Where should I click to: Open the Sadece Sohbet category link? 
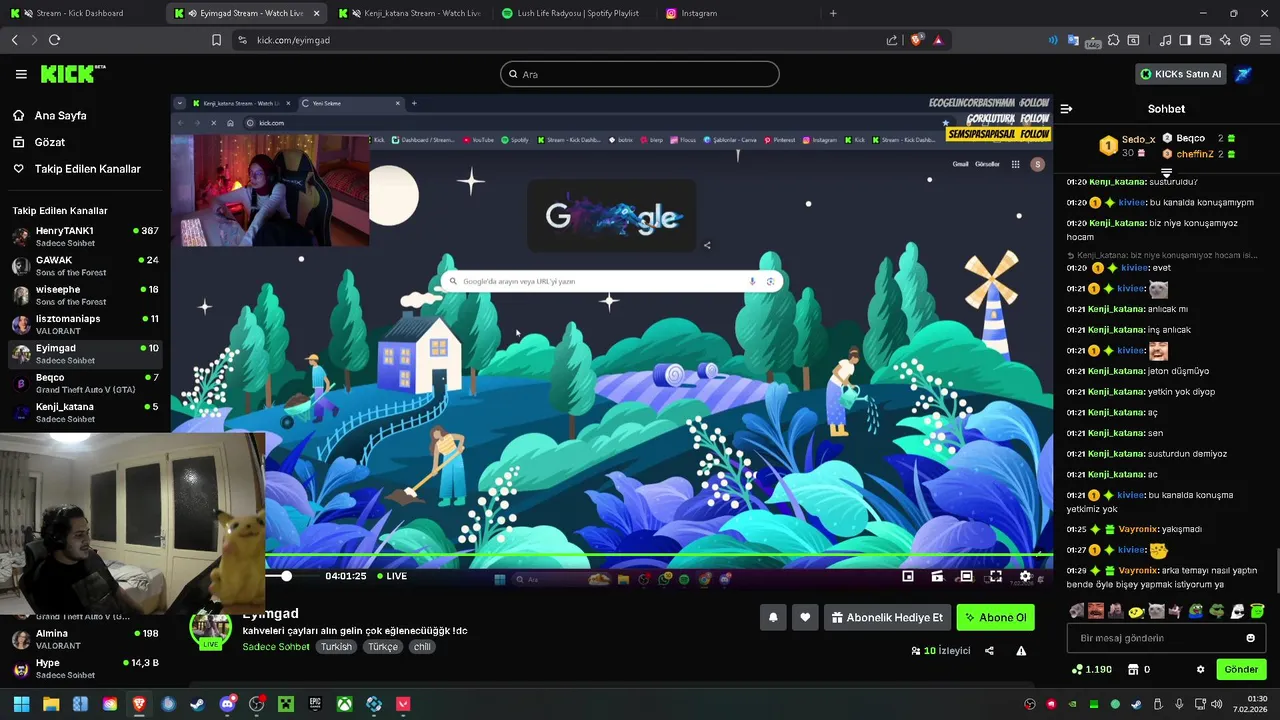pyautogui.click(x=276, y=647)
